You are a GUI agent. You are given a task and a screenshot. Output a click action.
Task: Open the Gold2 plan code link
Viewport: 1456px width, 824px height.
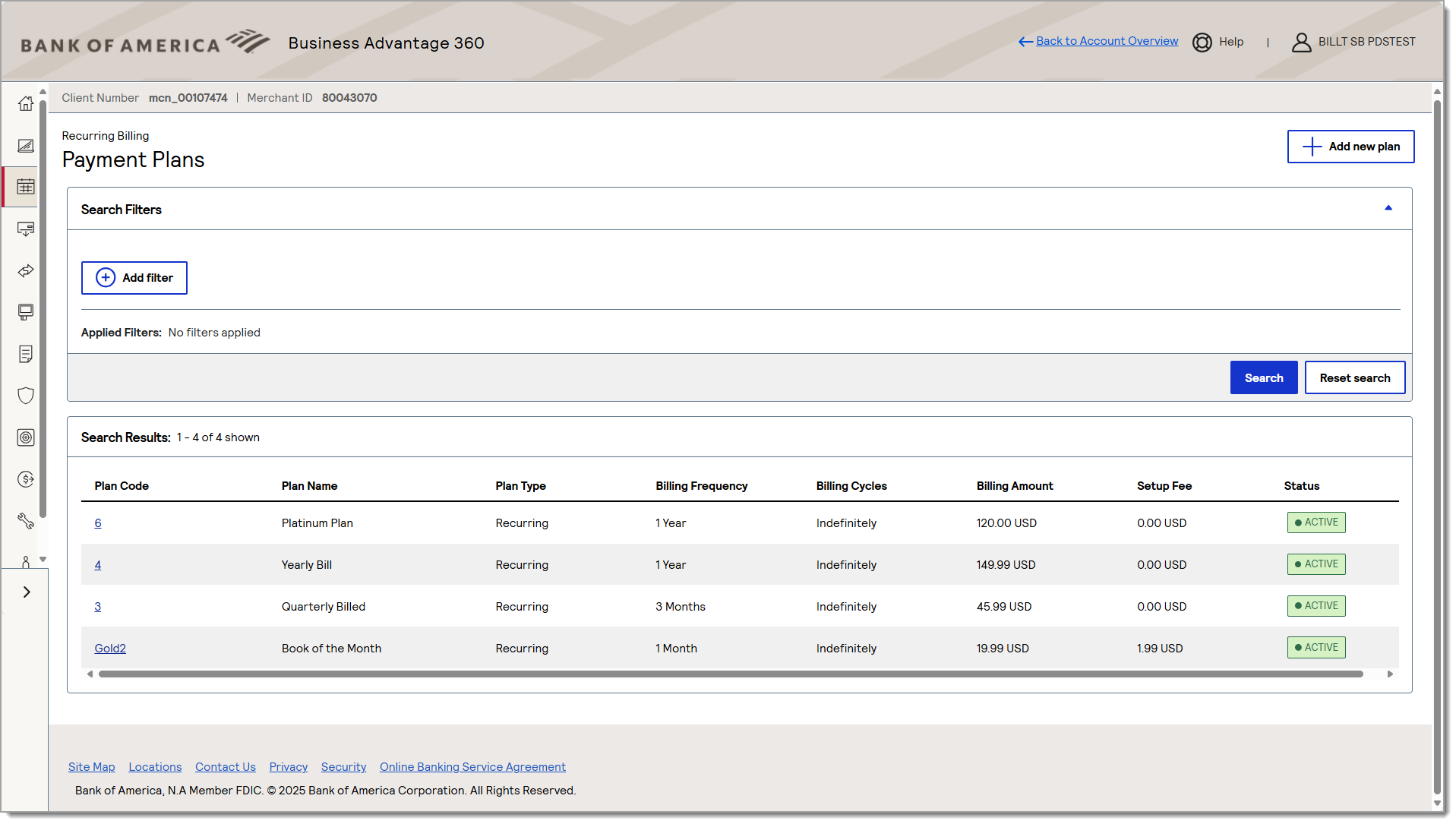[110, 649]
